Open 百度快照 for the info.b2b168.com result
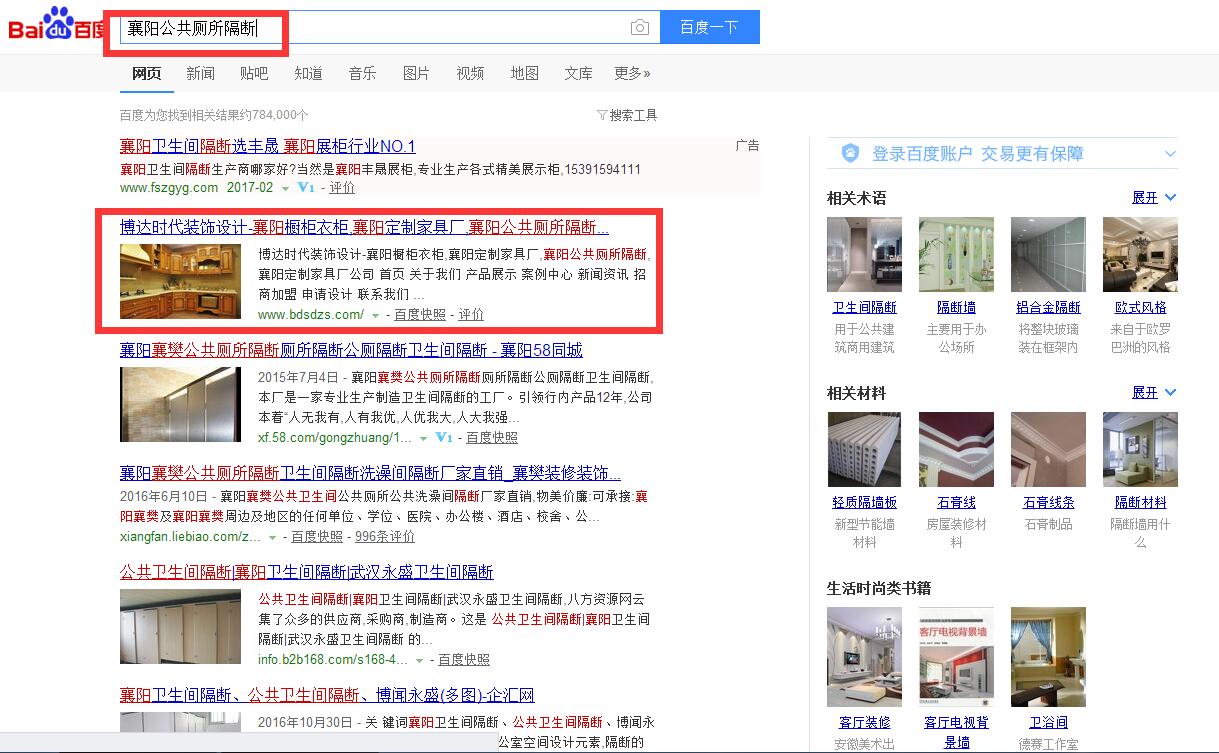This screenshot has height=753, width=1219. (464, 660)
